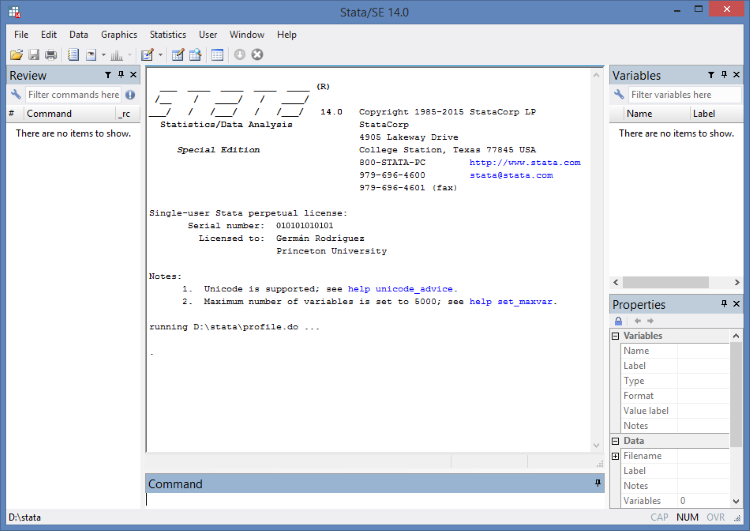This screenshot has height=531, width=750.
Task: Click the filter funnel icon in Review panel
Action: [108, 75]
